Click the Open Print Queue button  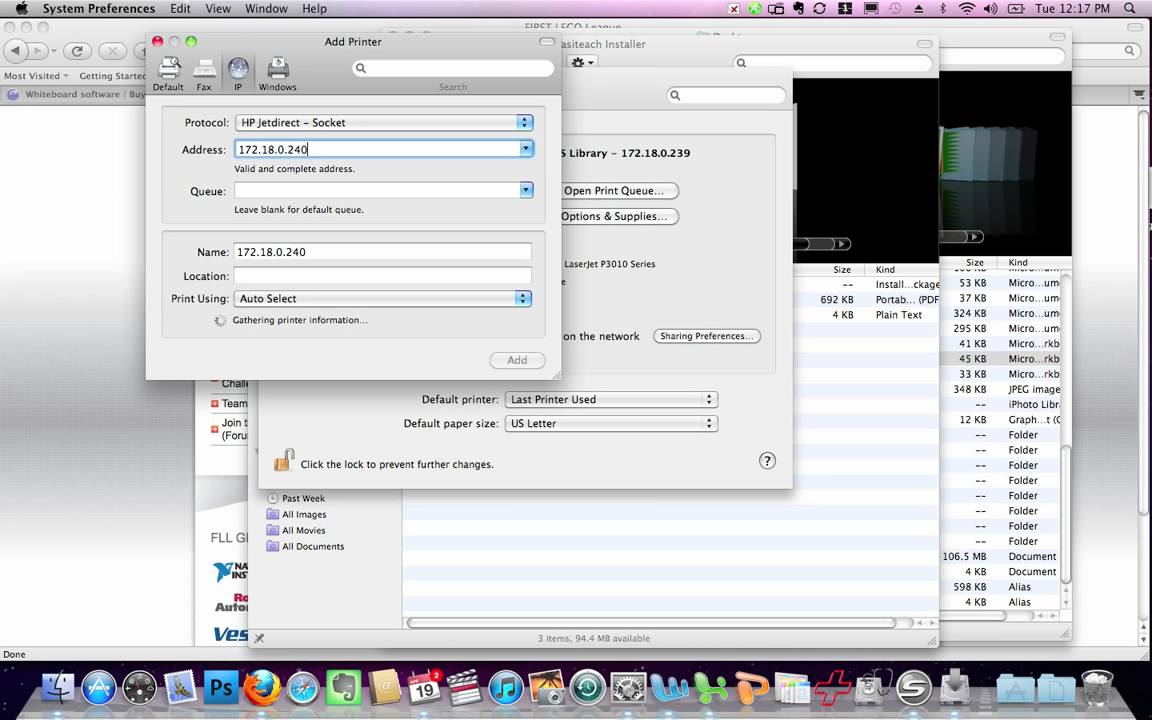click(619, 191)
